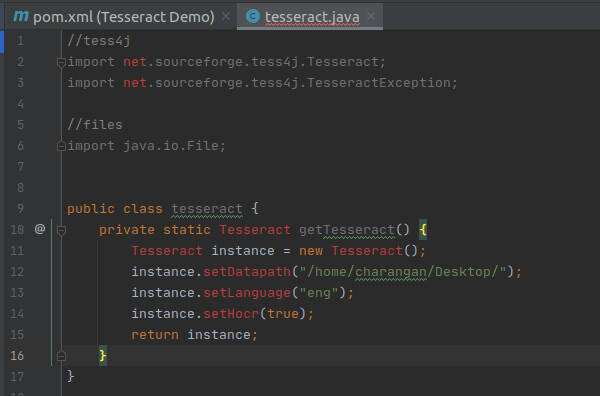This screenshot has height=396, width=600.
Task: Click highlighted opening brace on line 10
Action: [423, 230]
